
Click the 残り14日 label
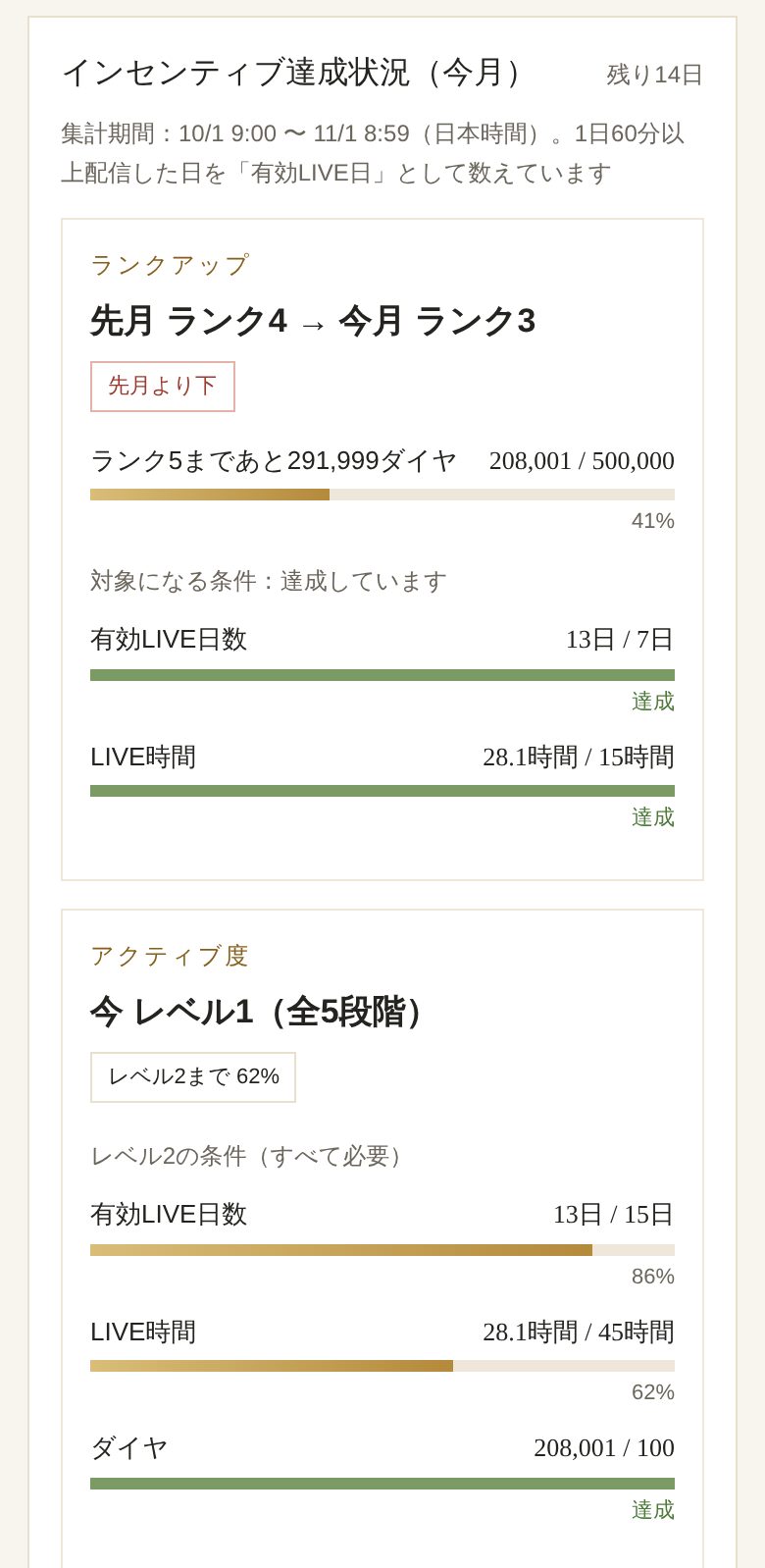(655, 75)
